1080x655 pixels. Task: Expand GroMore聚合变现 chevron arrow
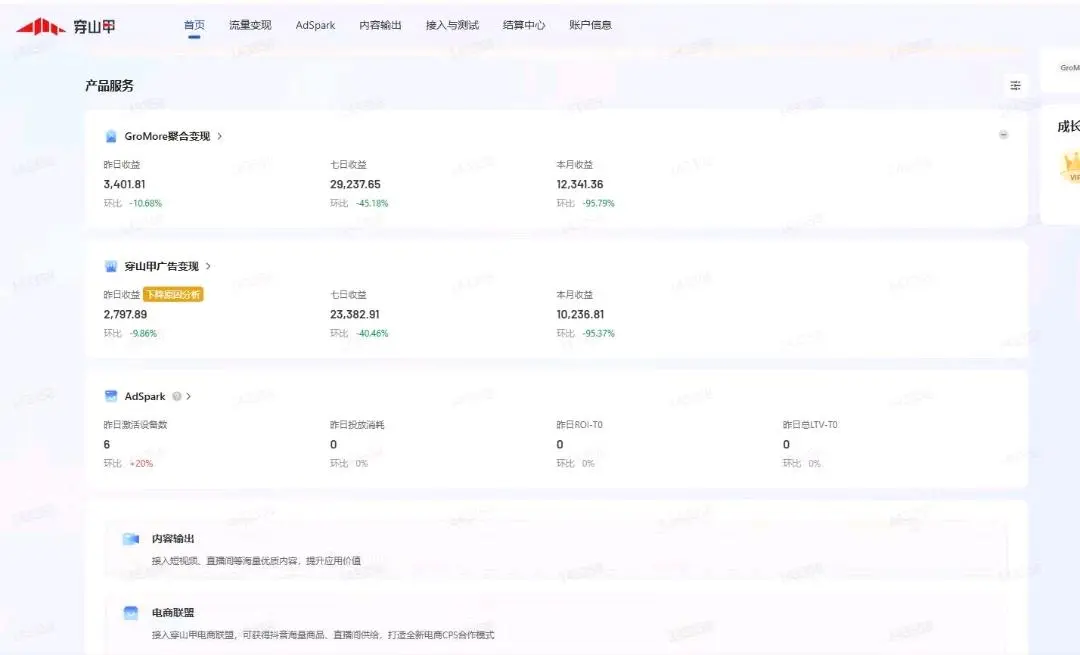220,136
